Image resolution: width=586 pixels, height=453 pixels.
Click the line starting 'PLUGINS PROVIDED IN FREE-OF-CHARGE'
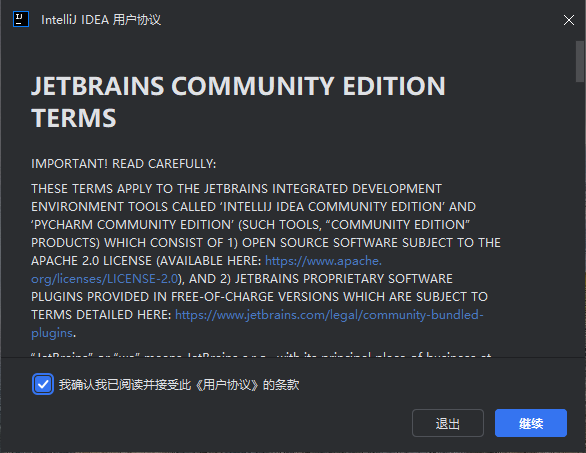[259, 297]
